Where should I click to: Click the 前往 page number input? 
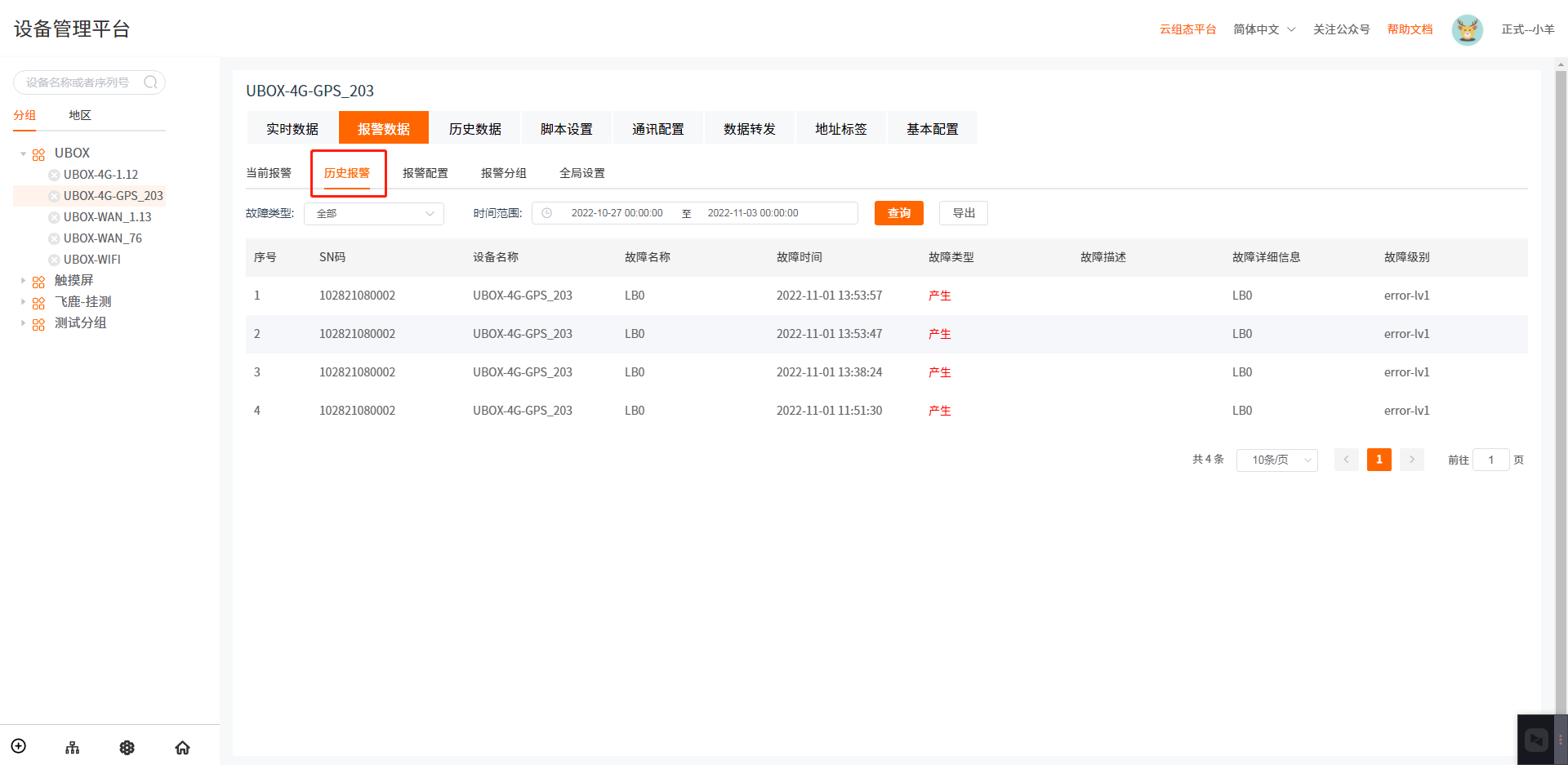1491,460
